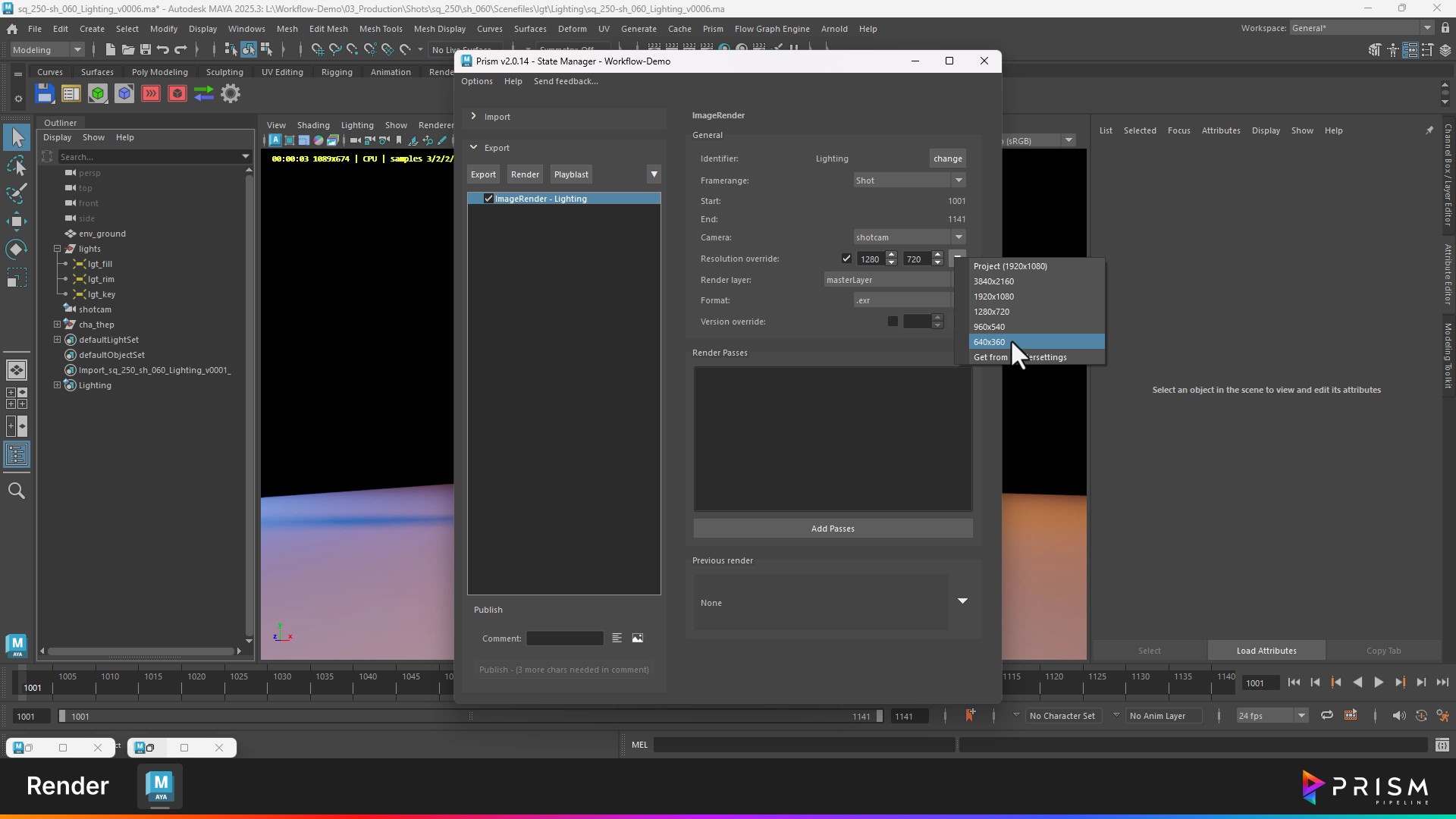Expand the Lighting node in Outliner
The image size is (1456, 819).
57,385
